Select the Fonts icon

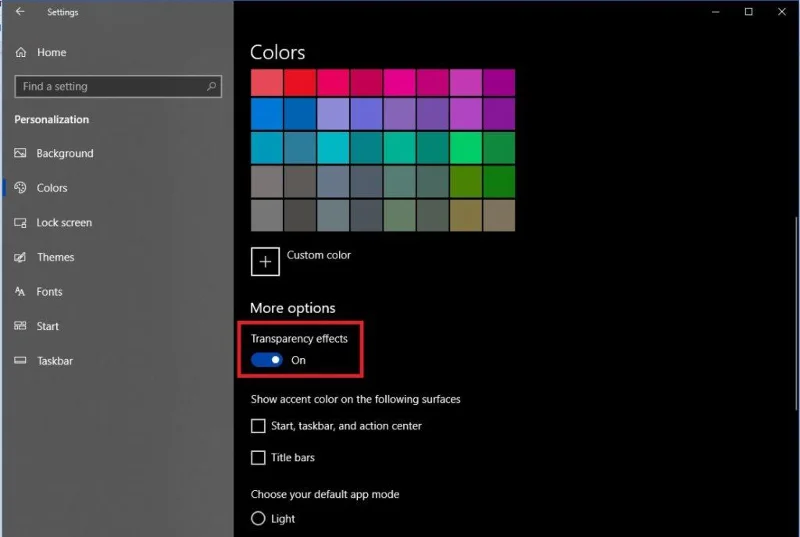20,292
